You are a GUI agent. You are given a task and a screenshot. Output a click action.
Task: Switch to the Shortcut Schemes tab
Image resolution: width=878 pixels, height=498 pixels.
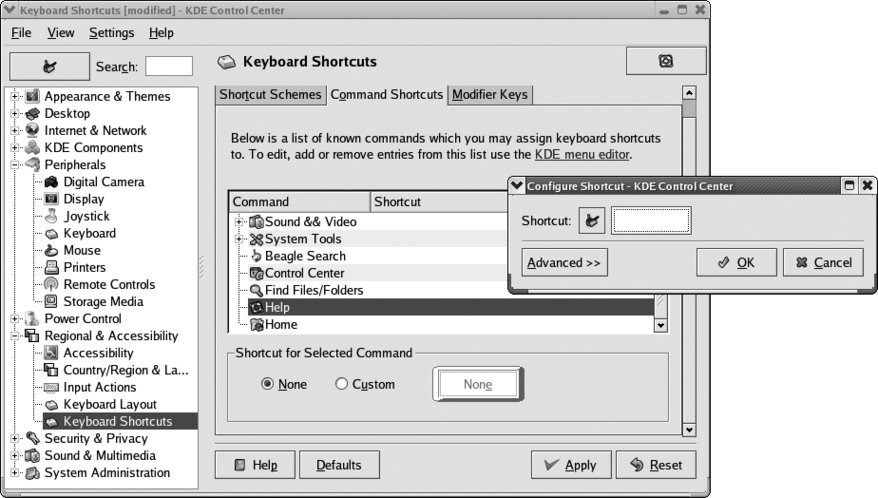coord(270,94)
